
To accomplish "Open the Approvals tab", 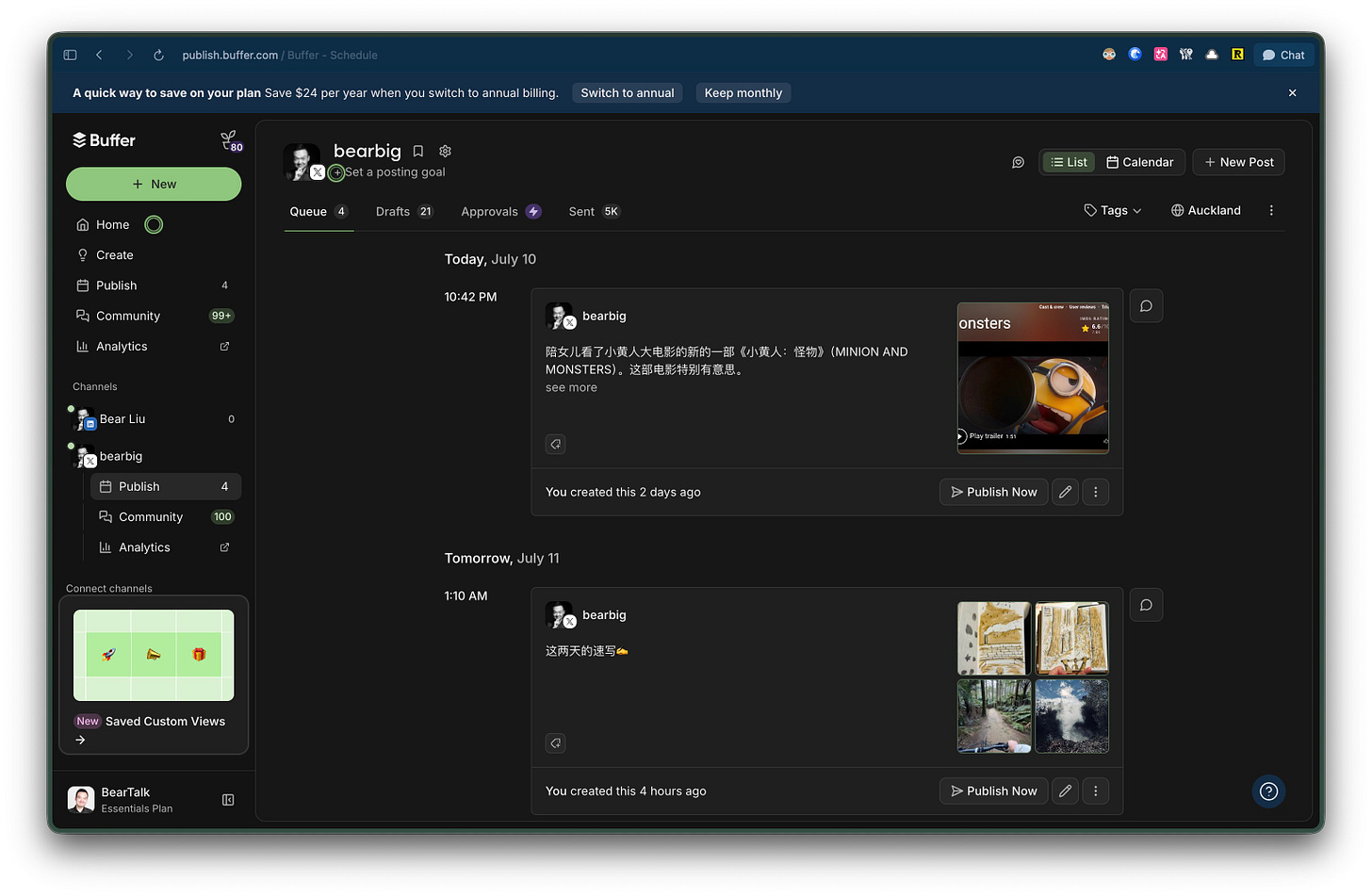I will coord(501,212).
